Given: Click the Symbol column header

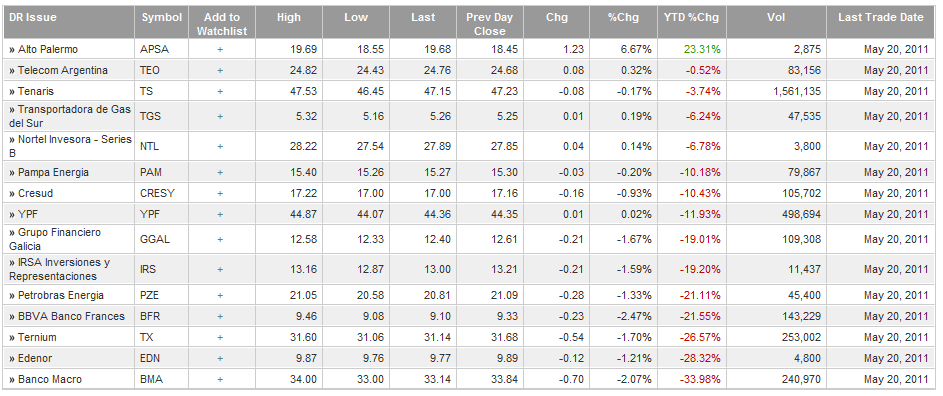Looking at the screenshot, I should (162, 17).
